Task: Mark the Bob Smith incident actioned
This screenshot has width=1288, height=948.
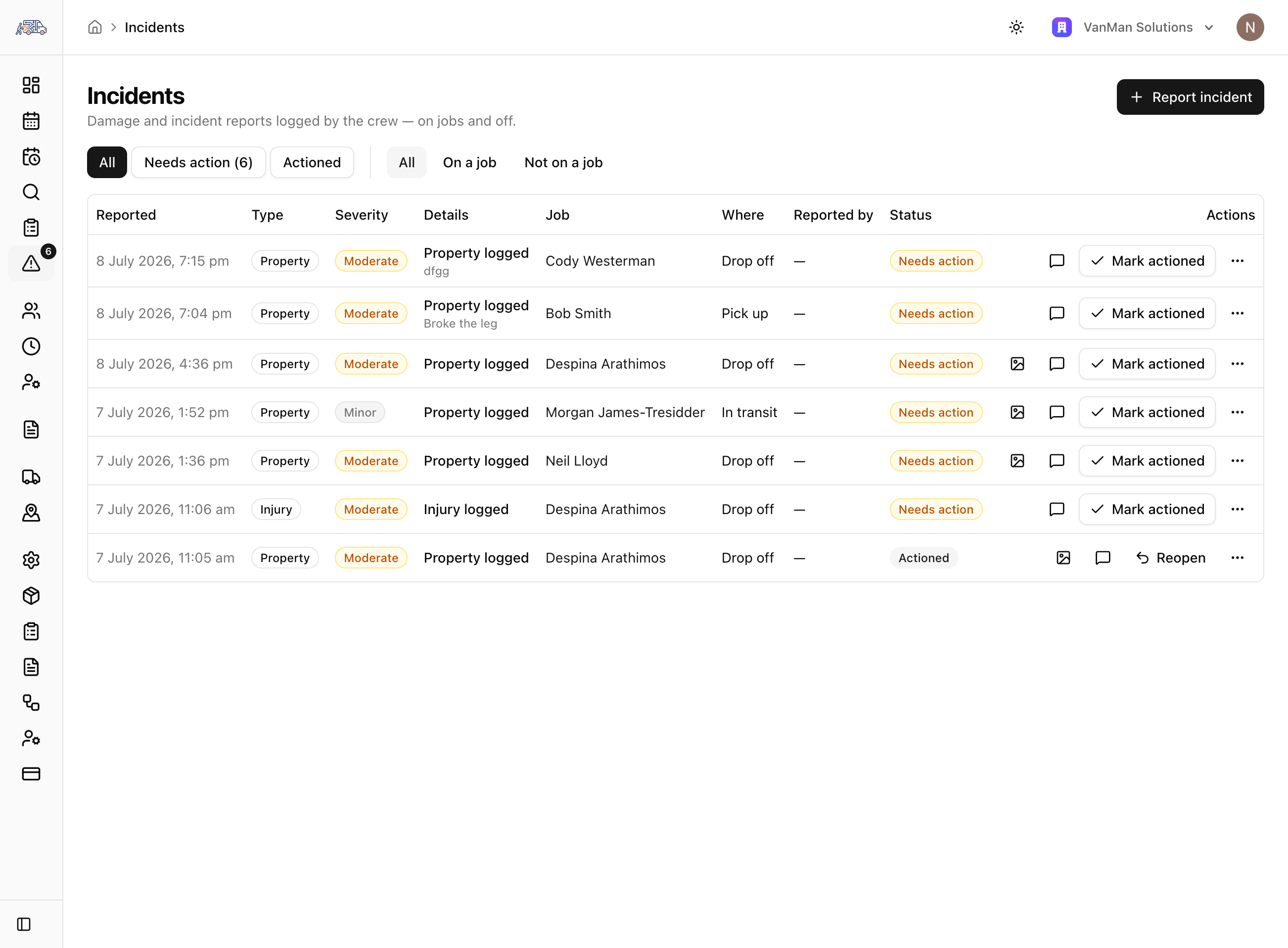Action: [1147, 313]
